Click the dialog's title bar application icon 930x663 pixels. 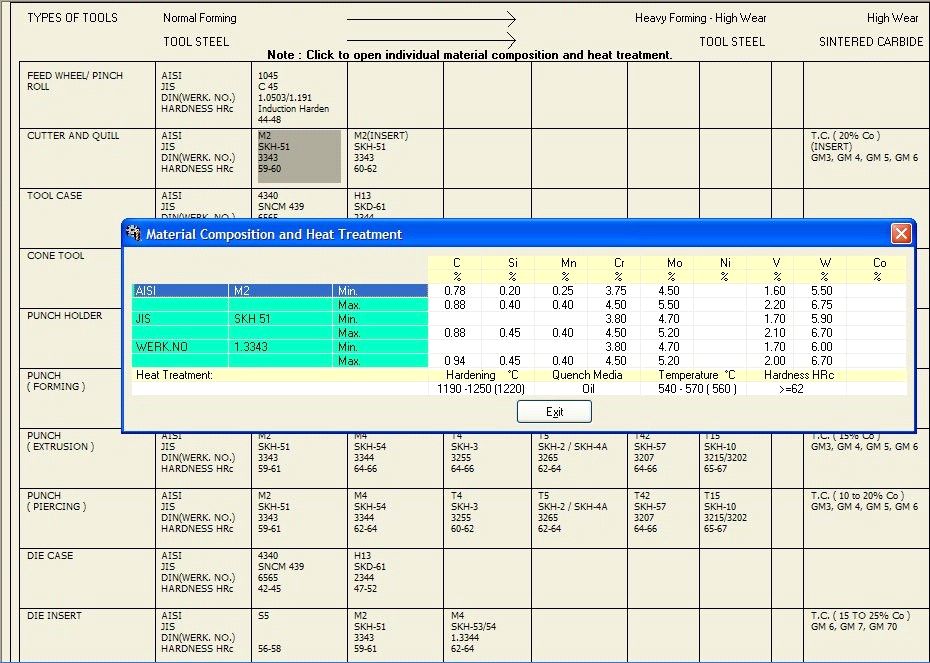133,234
